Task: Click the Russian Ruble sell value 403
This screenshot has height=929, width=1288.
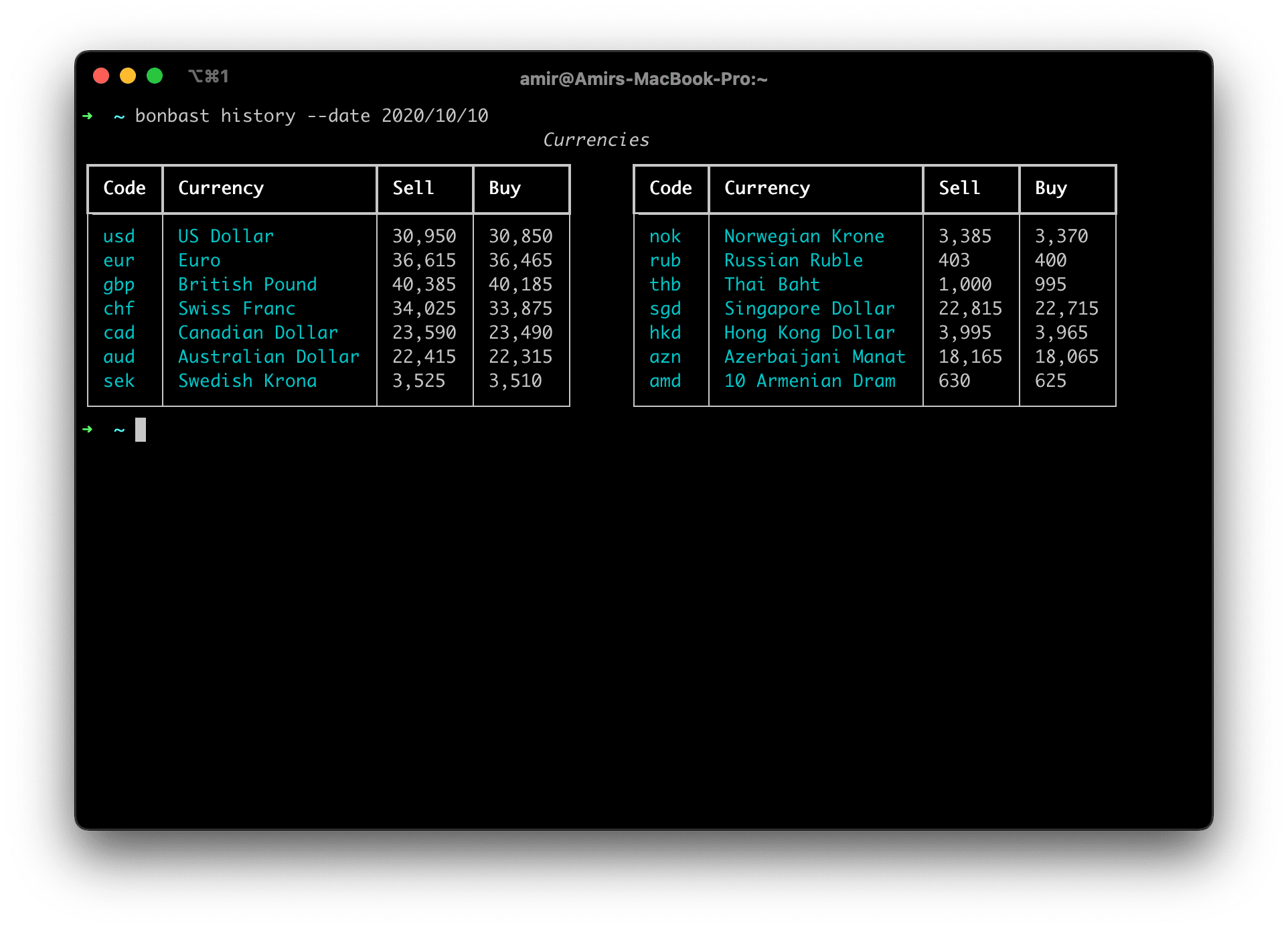Action: coord(955,260)
